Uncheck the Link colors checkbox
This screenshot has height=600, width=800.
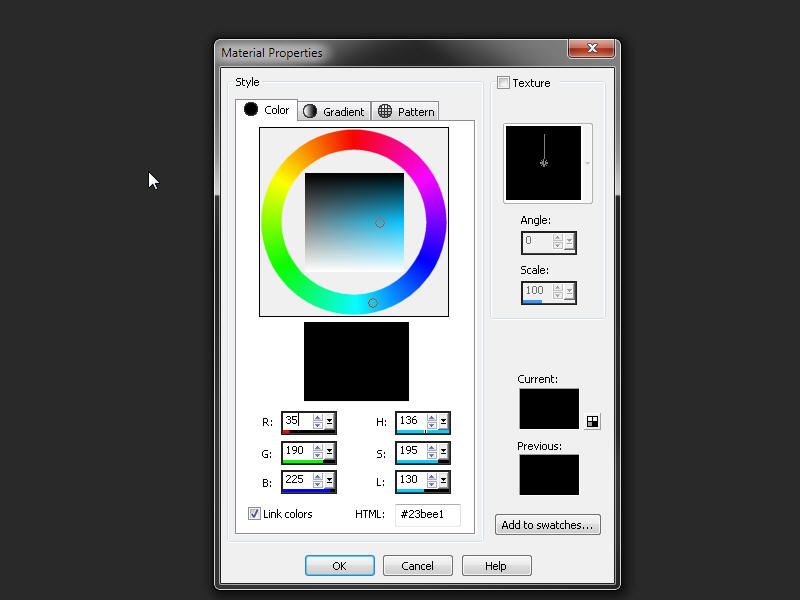254,514
